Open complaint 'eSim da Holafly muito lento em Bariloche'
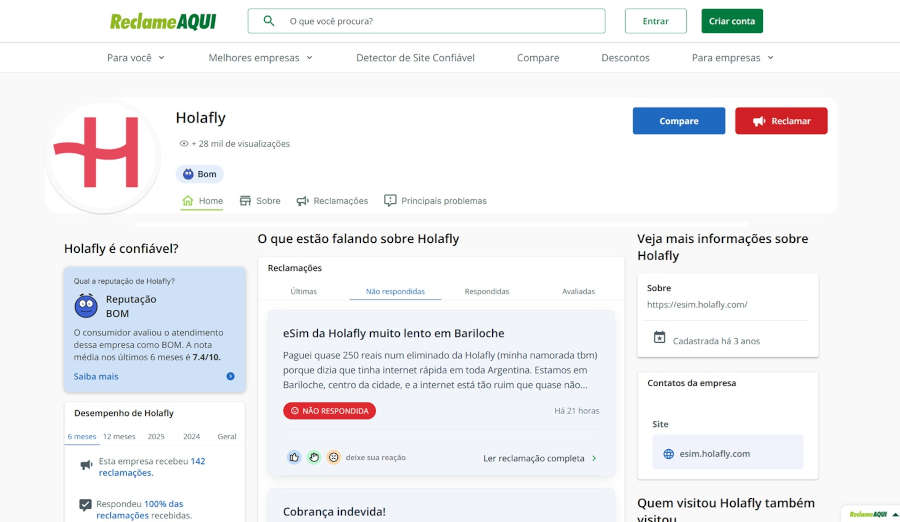This screenshot has width=900, height=522. click(393, 333)
